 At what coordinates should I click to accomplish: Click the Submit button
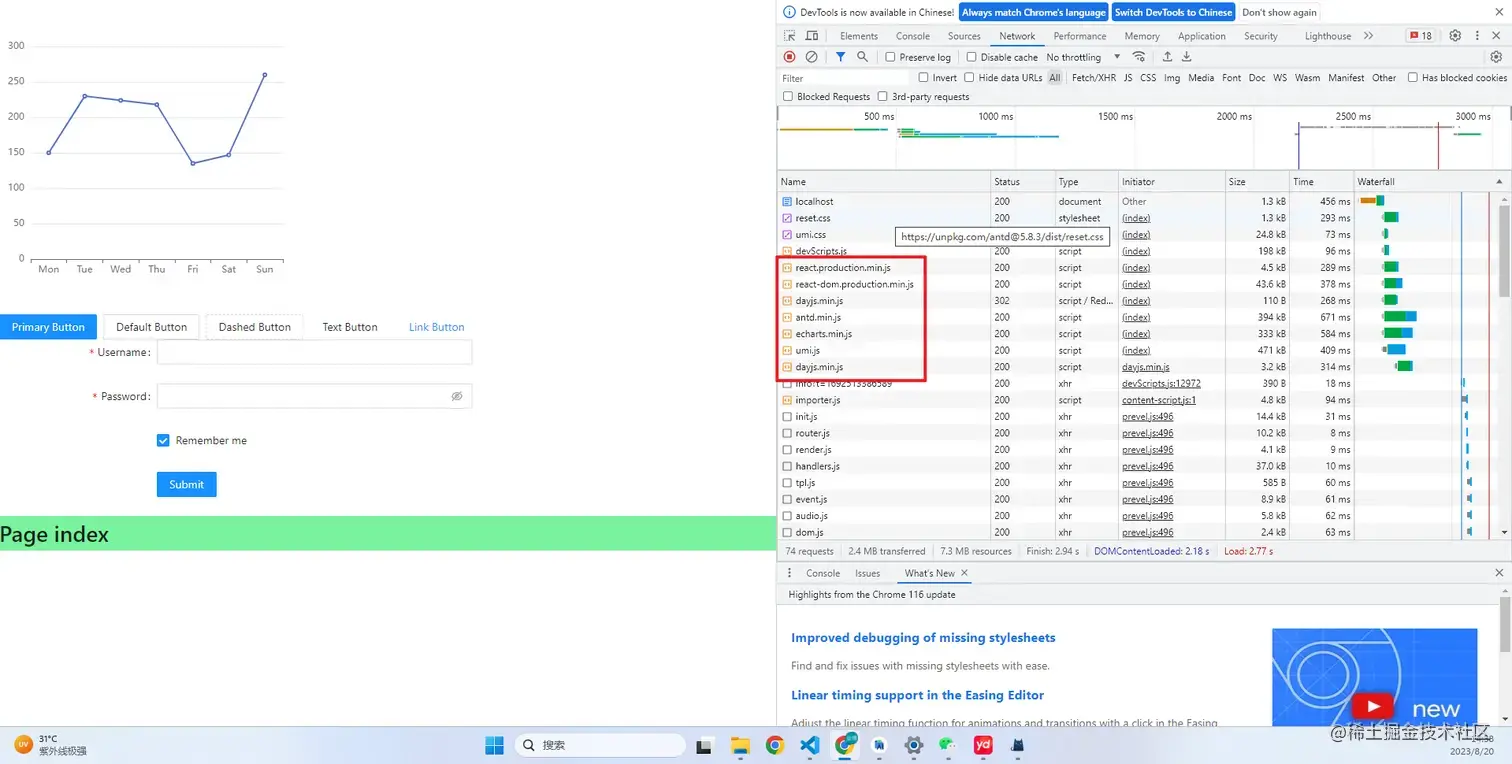click(x=186, y=484)
